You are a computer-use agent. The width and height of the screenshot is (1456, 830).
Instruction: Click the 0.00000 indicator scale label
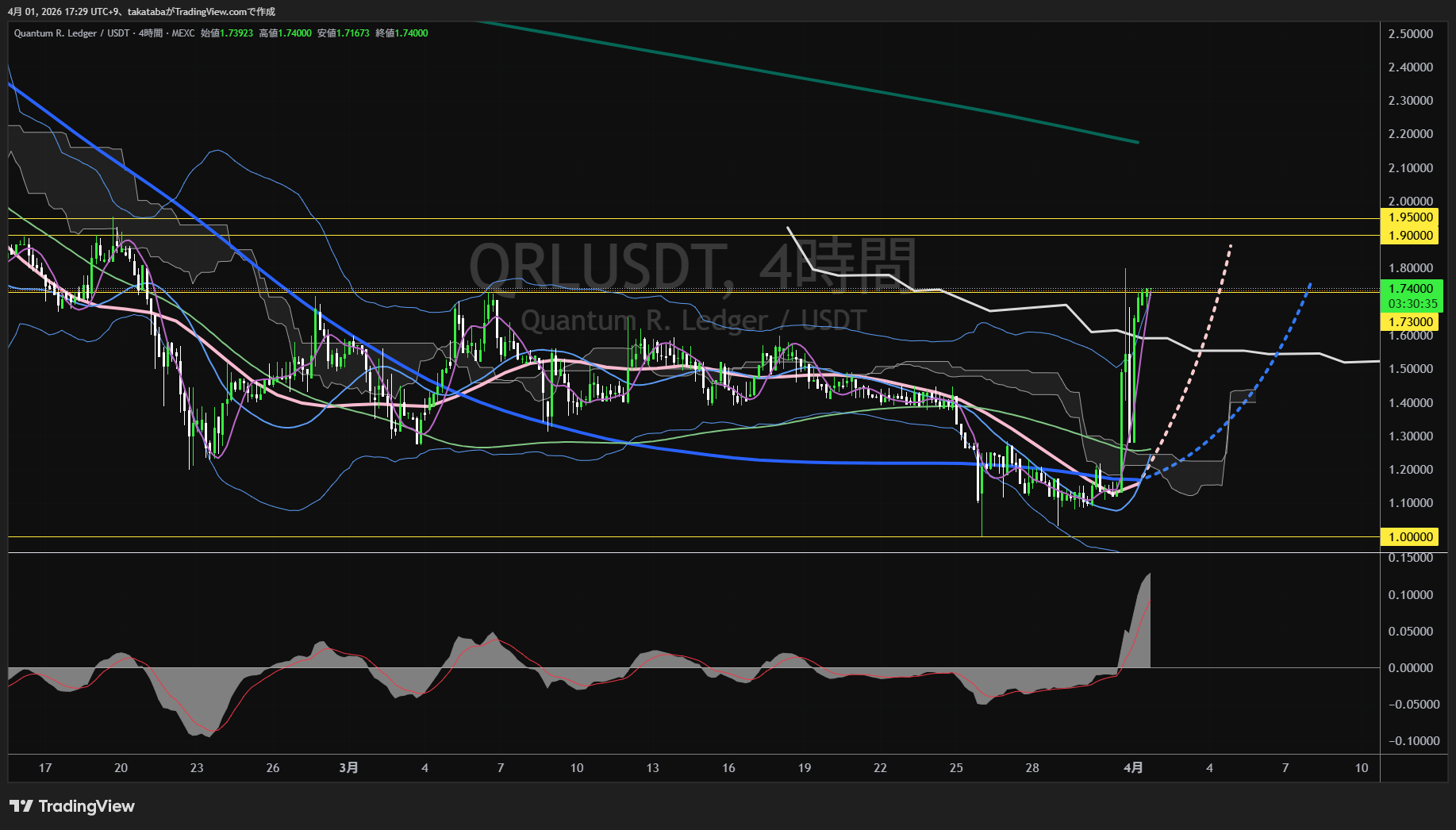(1411, 668)
